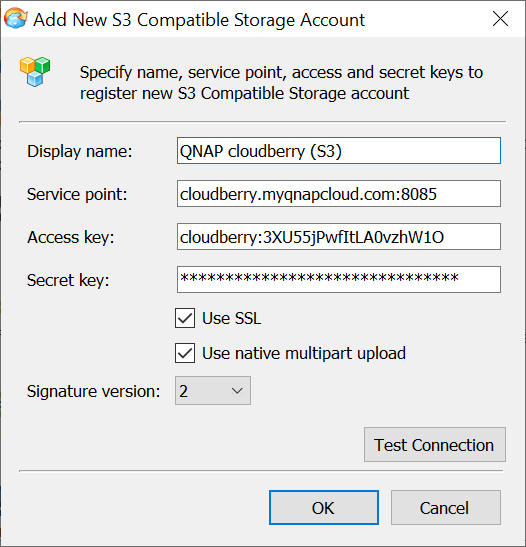Confirm with the OK button
The width and height of the screenshot is (526, 547).
pyautogui.click(x=324, y=508)
